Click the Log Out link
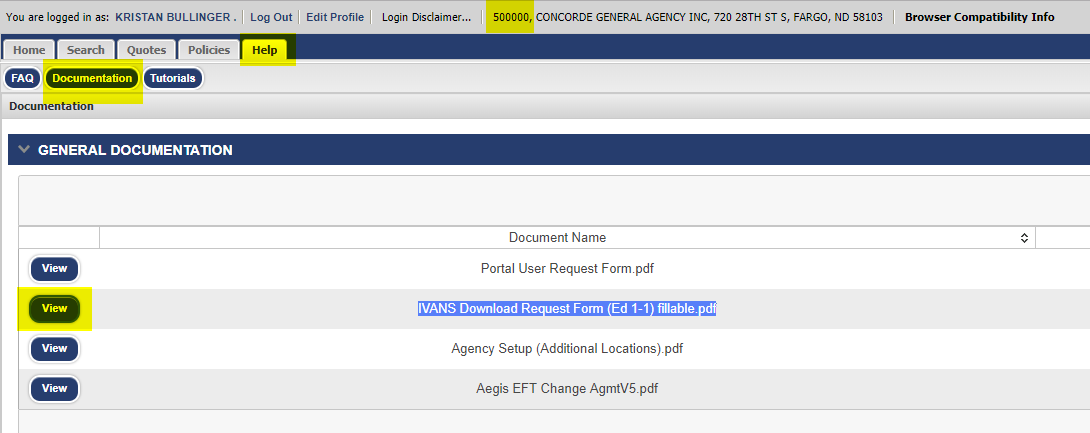This screenshot has height=433, width=1090. (271, 17)
